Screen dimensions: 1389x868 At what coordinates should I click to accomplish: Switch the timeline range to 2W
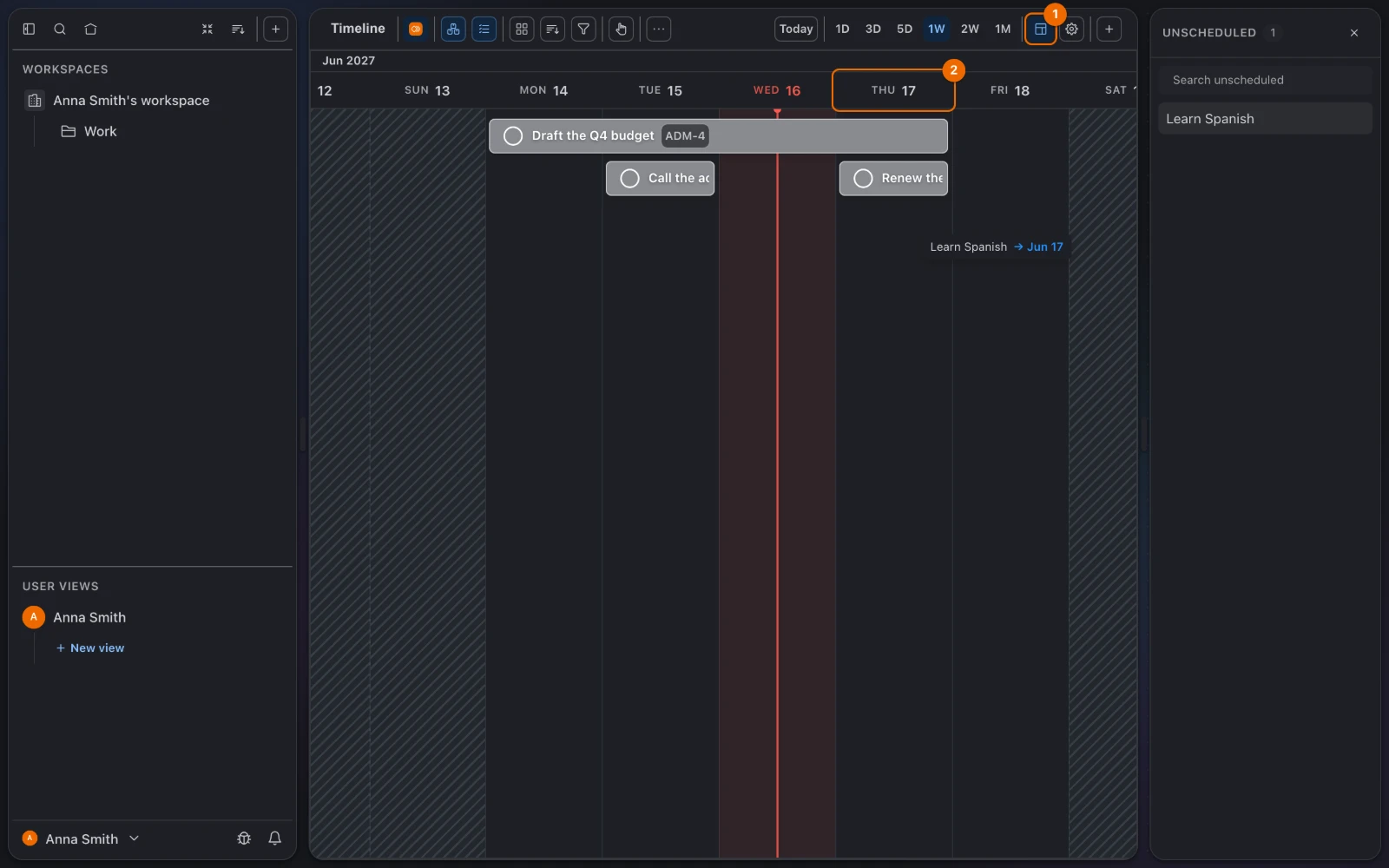coord(970,29)
